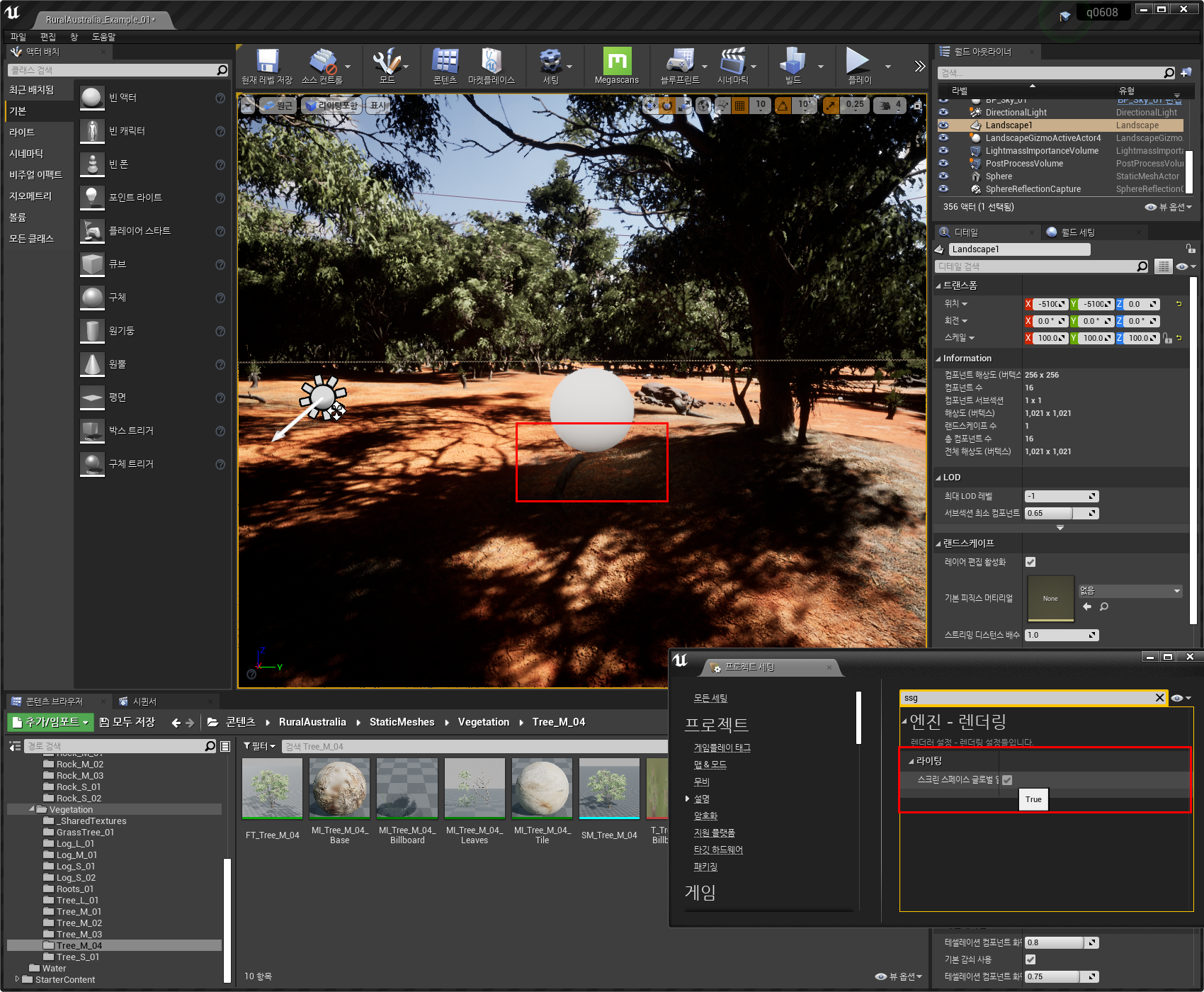The width and height of the screenshot is (1204, 992).
Task: Hide Sphere actor in outliner
Action: 943,176
